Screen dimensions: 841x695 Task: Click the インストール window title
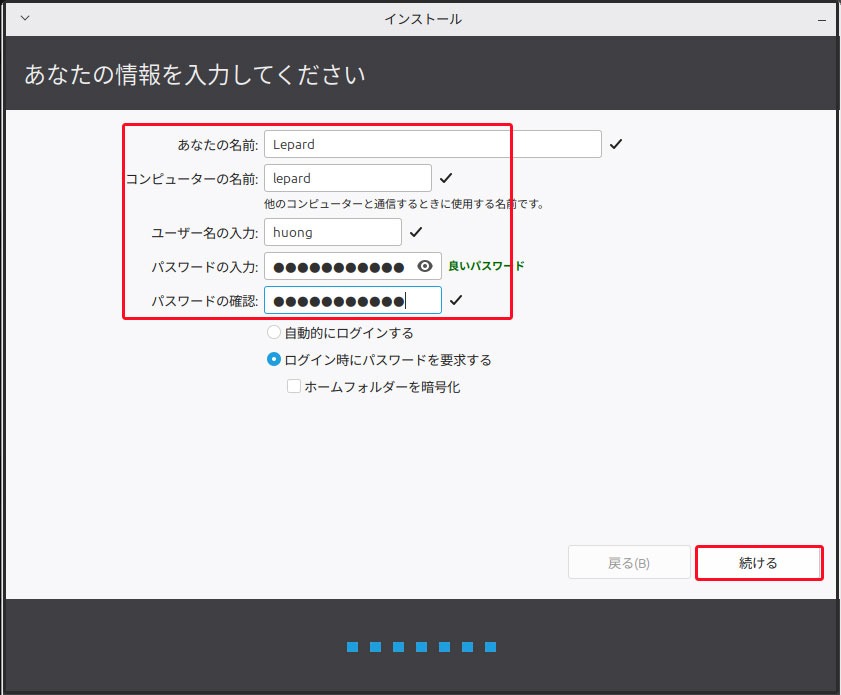point(423,19)
